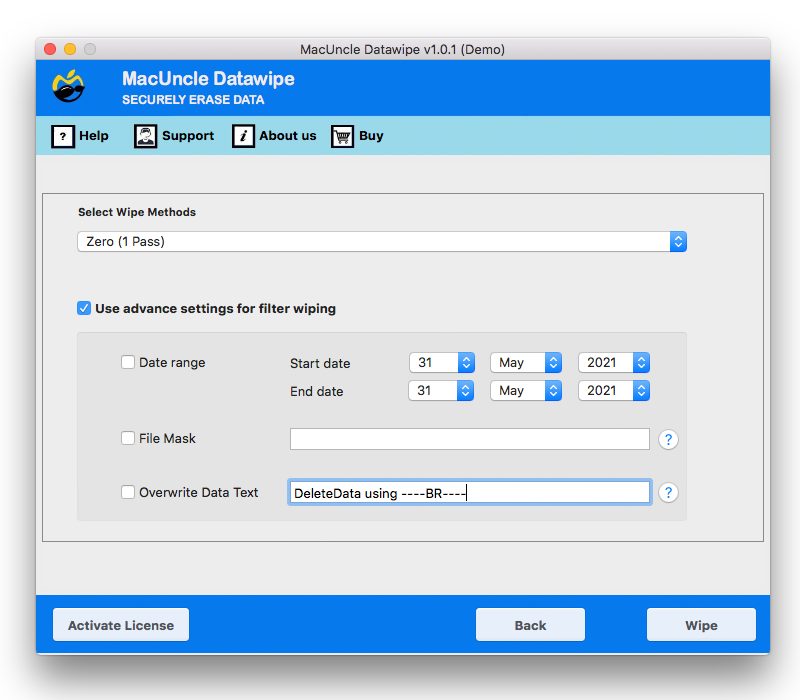Viewport: 800px width, 700px height.
Task: Click the Overwrite Data Text input field
Action: click(470, 492)
